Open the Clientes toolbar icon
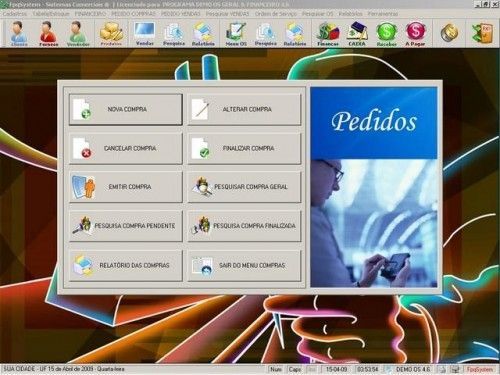 click(18, 33)
